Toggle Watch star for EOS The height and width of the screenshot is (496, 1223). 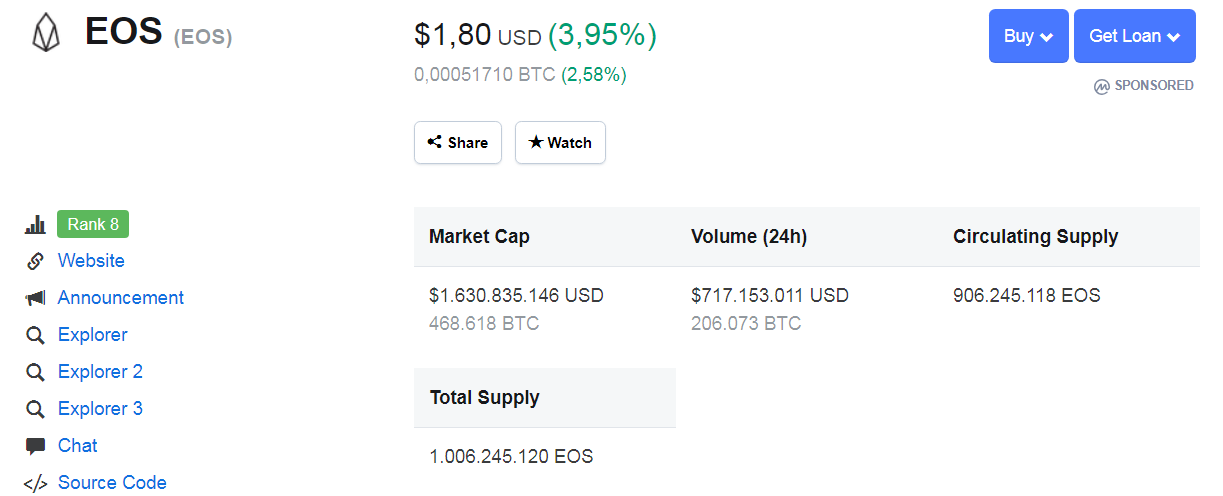(560, 143)
